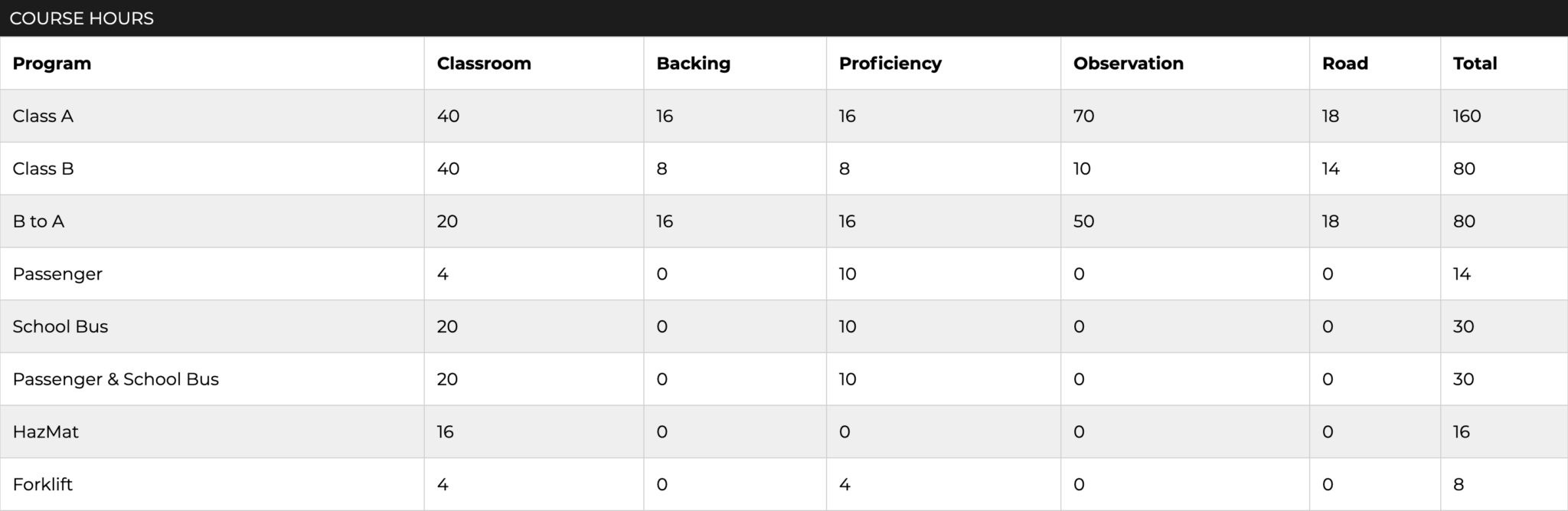Select the Passenger & School Bus row
This screenshot has width=1568, height=511.
click(x=784, y=379)
